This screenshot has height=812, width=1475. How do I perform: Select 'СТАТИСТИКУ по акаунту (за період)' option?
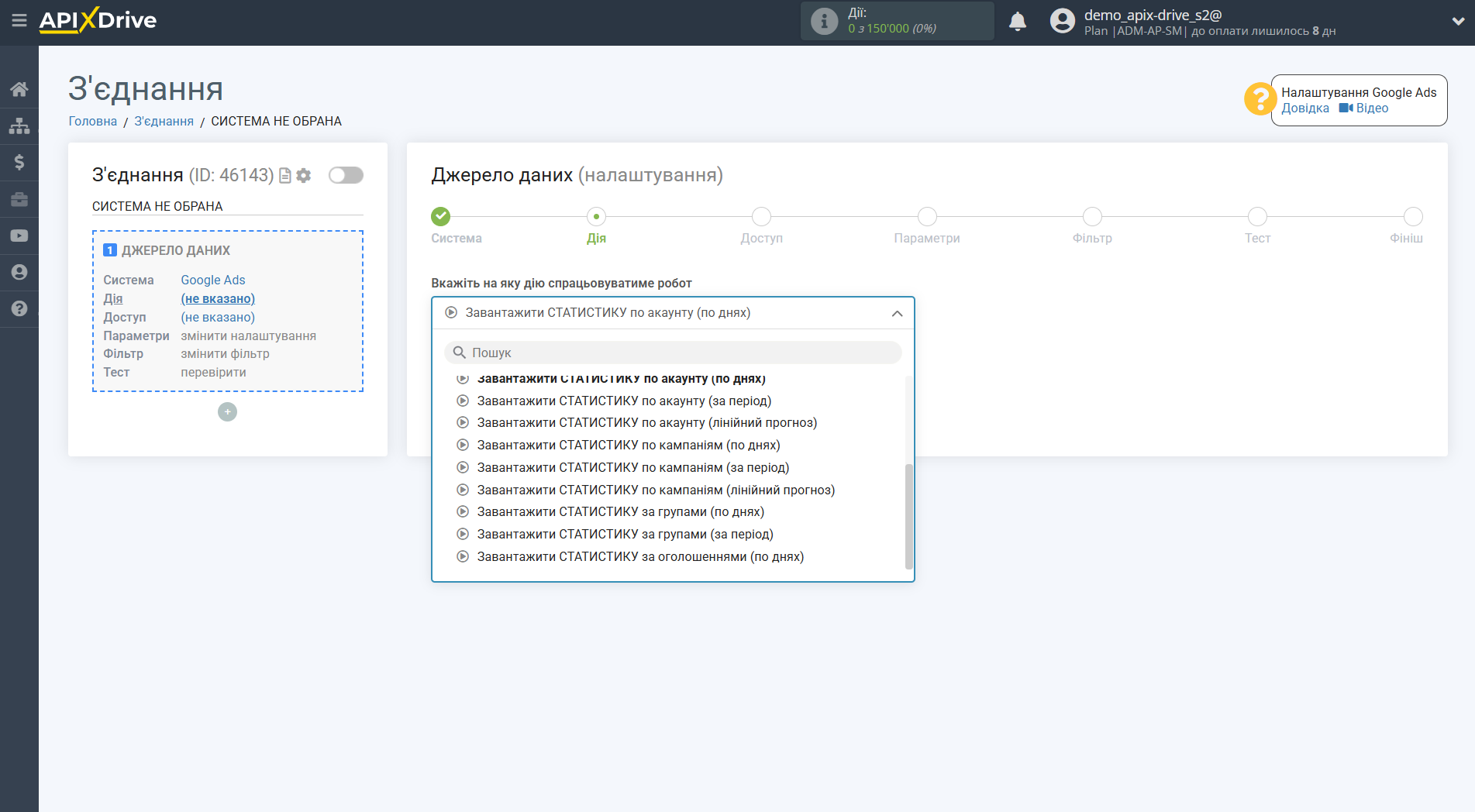click(624, 401)
